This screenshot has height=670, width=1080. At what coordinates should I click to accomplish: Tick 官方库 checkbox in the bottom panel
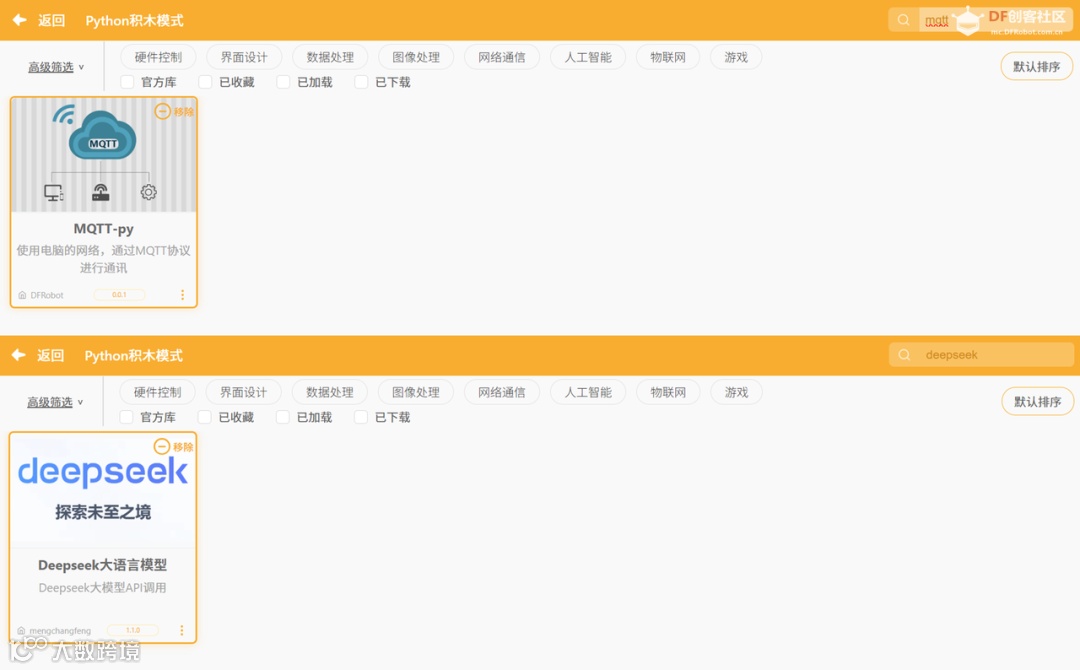pos(126,417)
